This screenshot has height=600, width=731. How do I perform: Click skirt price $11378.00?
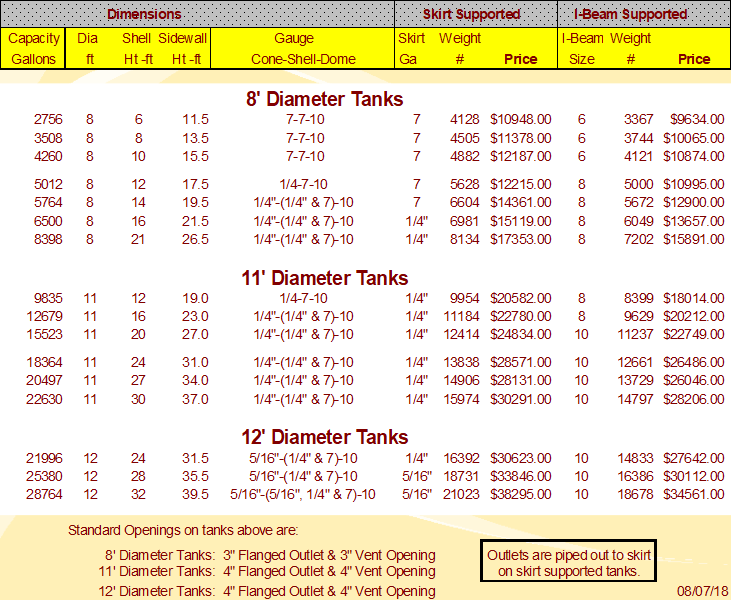(x=521, y=138)
